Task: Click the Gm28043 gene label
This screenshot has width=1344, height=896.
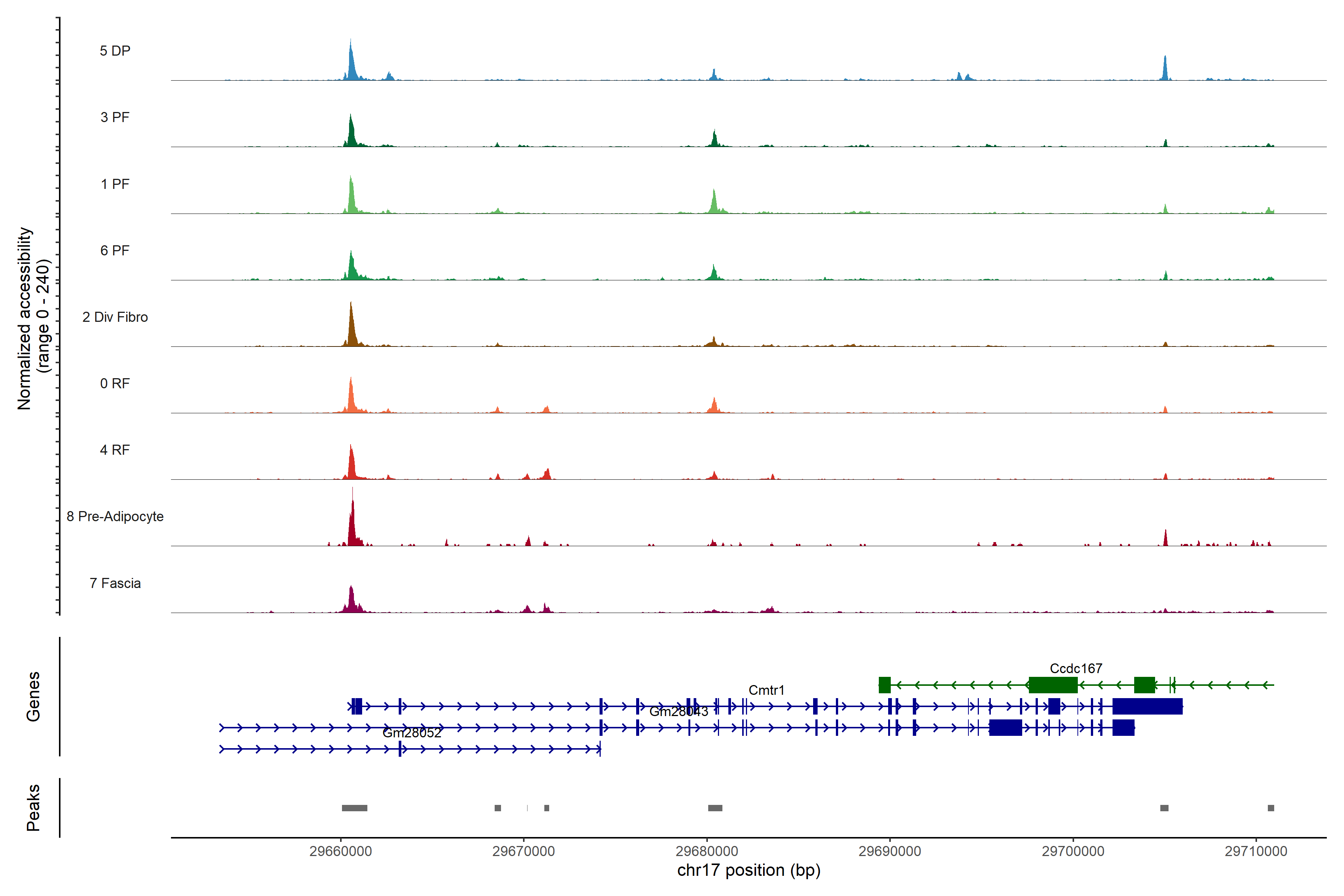Action: (678, 712)
